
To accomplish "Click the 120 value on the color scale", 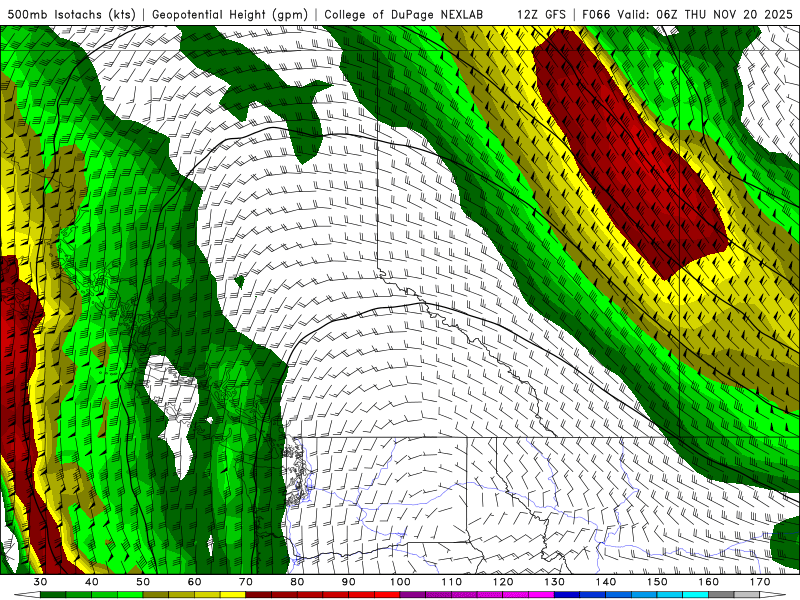I will point(503,582).
